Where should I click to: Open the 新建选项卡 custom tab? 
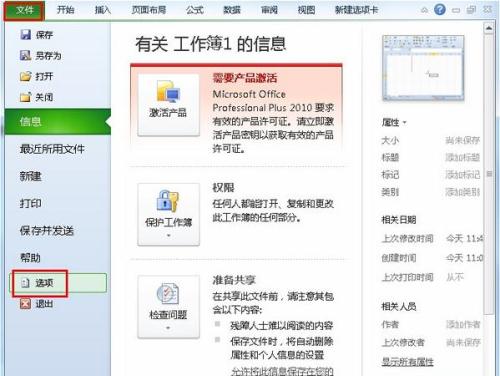tap(356, 10)
